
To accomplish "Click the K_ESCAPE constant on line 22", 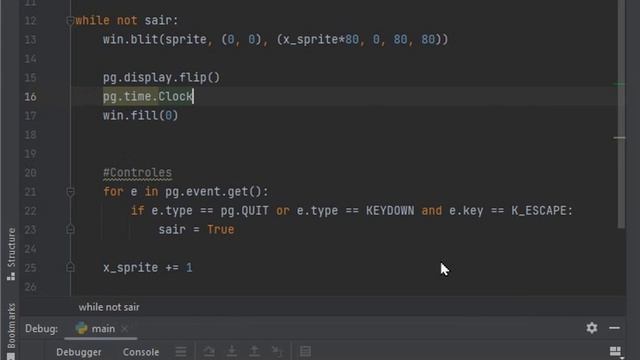I will [x=539, y=211].
